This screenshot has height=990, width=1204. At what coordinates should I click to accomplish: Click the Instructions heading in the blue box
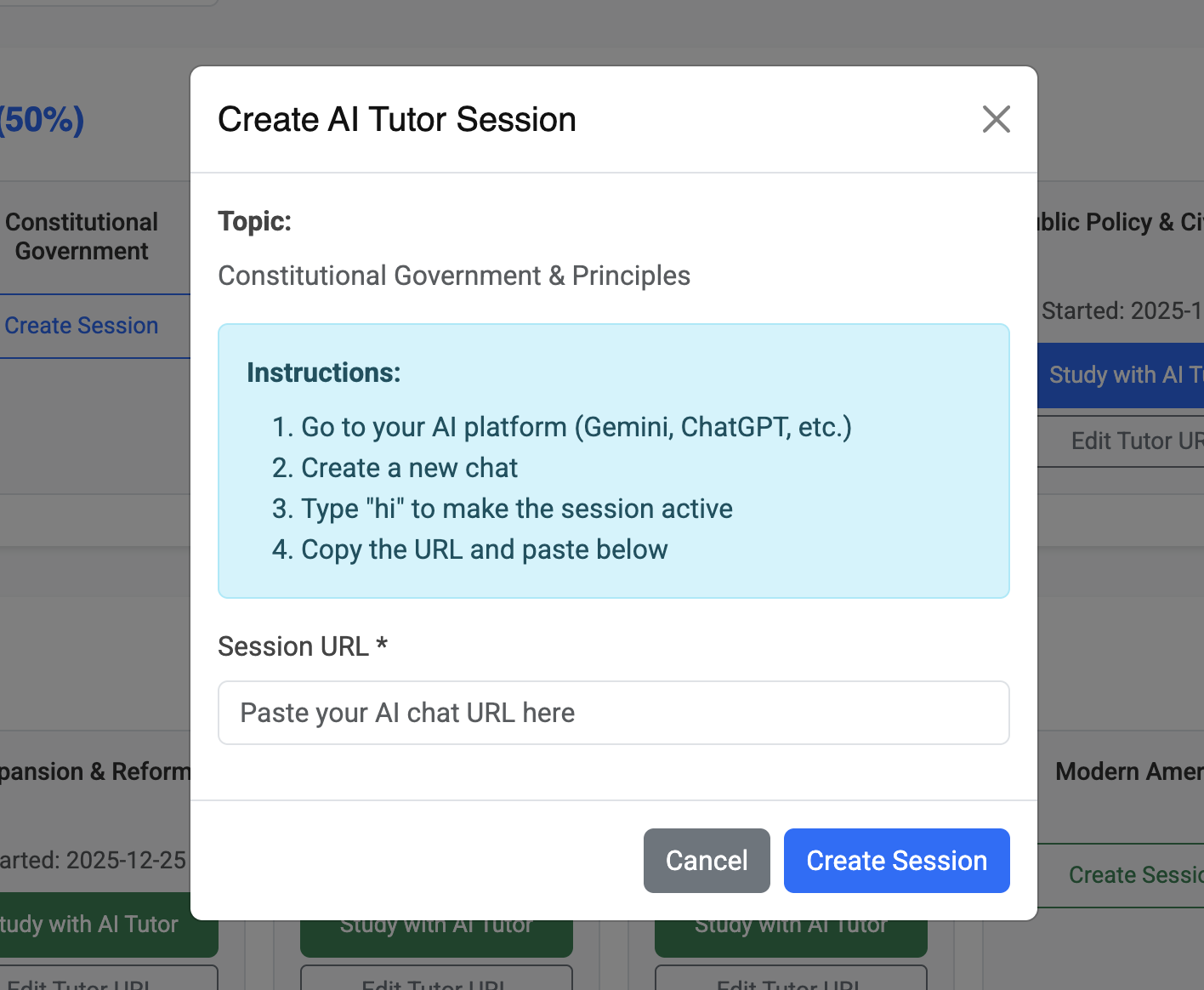[x=323, y=373]
